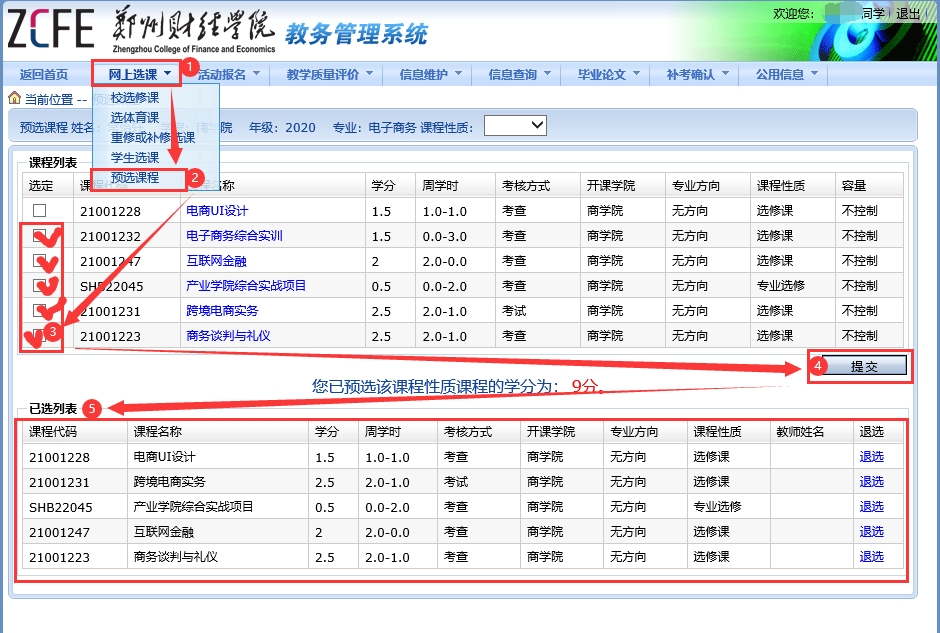This screenshot has width=940, height=633.
Task: Click 电商UI设计 name in 已选列表
Action: (x=164, y=457)
